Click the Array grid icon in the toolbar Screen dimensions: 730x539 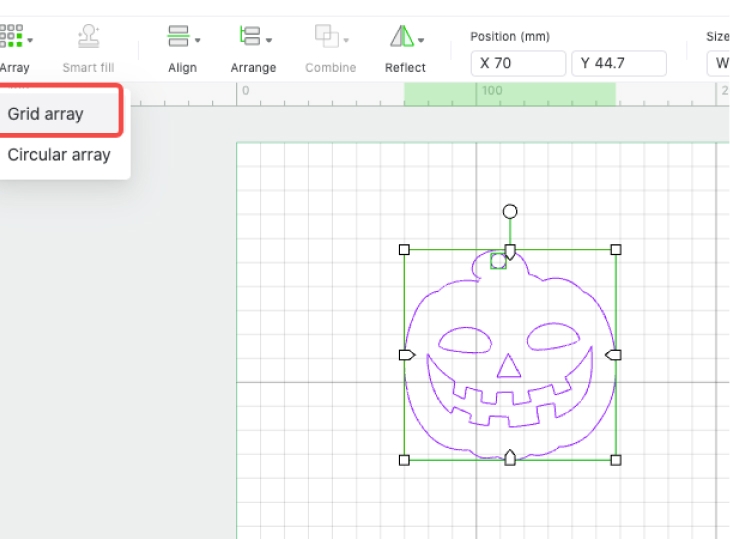pyautogui.click(x=11, y=37)
